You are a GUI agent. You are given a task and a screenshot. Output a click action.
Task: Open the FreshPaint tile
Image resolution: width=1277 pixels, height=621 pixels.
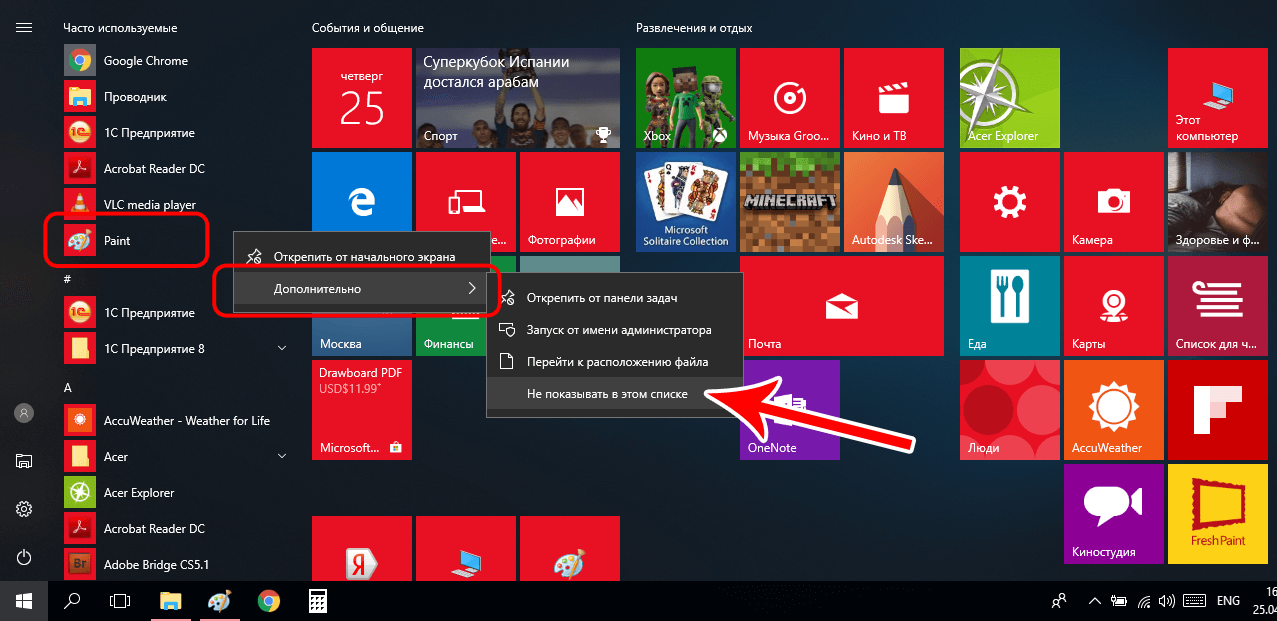1216,513
